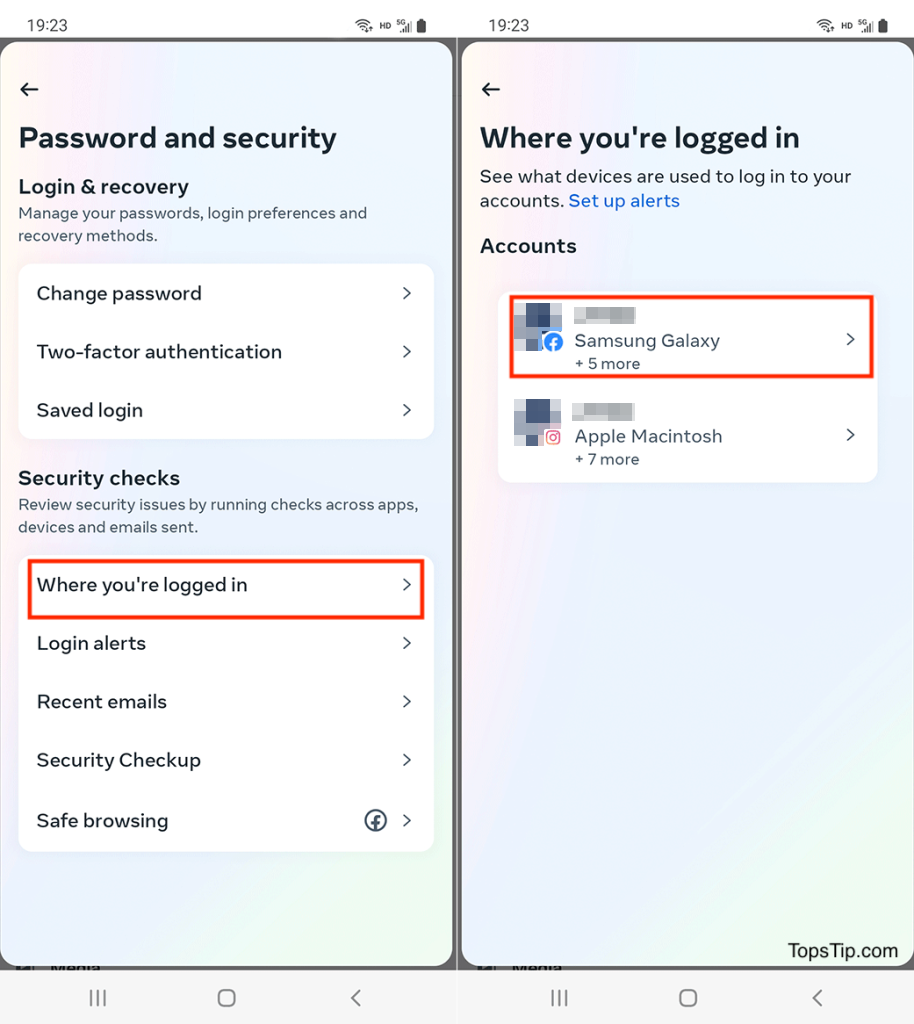Open recent apps on right phone navigation bar
Image resolution: width=914 pixels, height=1024 pixels.
click(559, 998)
